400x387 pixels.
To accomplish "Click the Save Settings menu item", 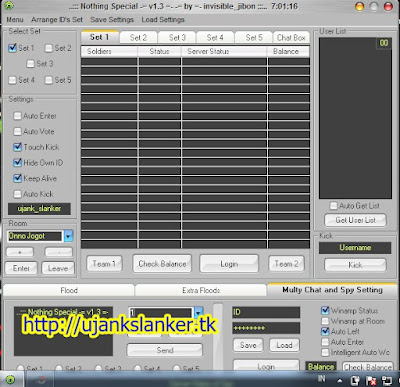I will tap(112, 20).
